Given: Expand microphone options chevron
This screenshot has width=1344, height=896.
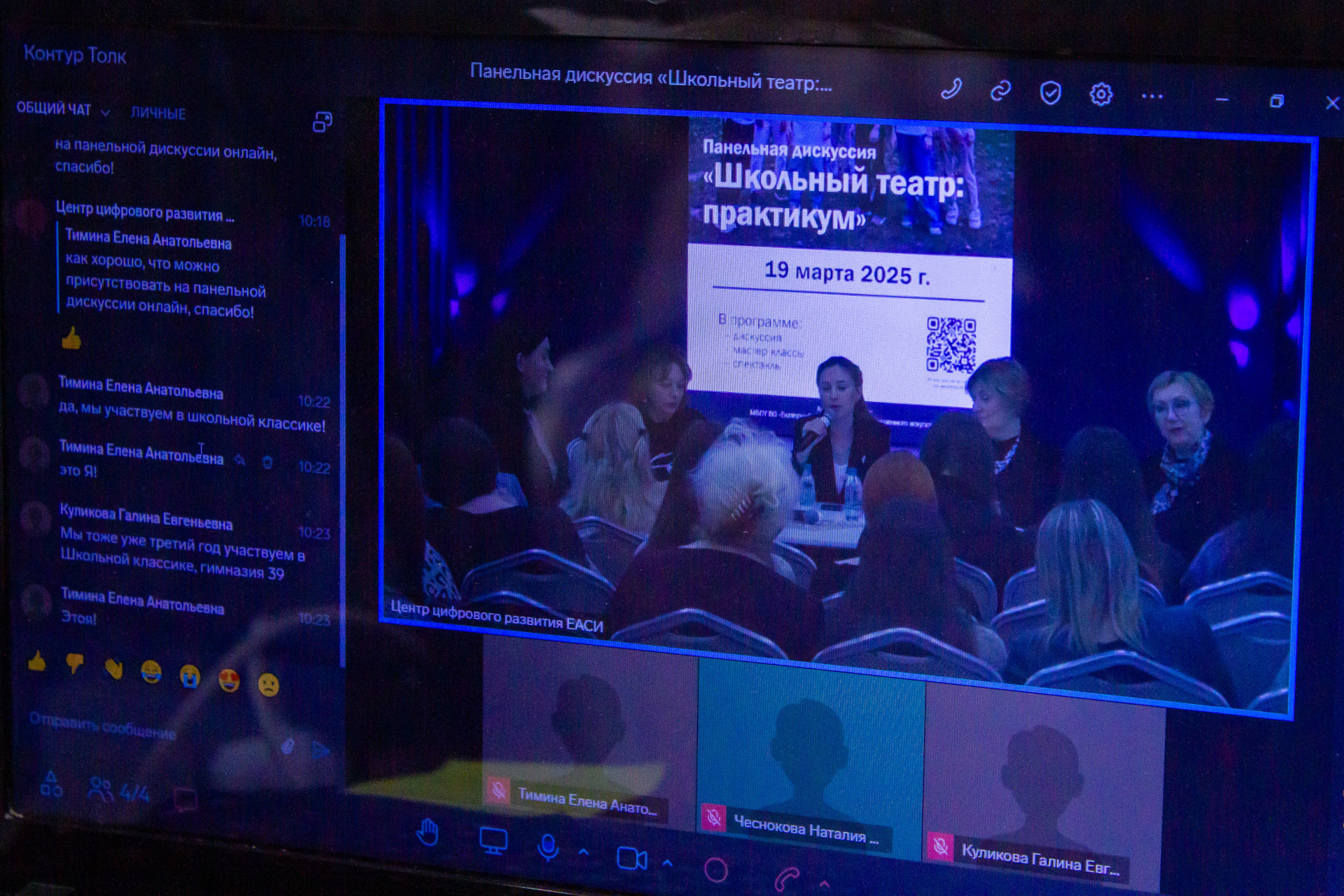Looking at the screenshot, I should pos(584,852).
